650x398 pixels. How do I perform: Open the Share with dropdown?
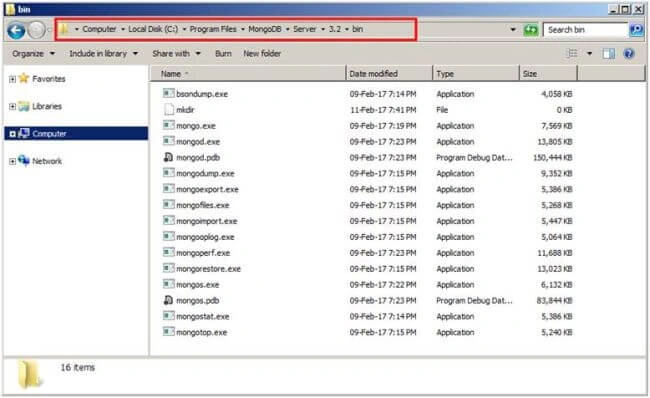coord(177,53)
